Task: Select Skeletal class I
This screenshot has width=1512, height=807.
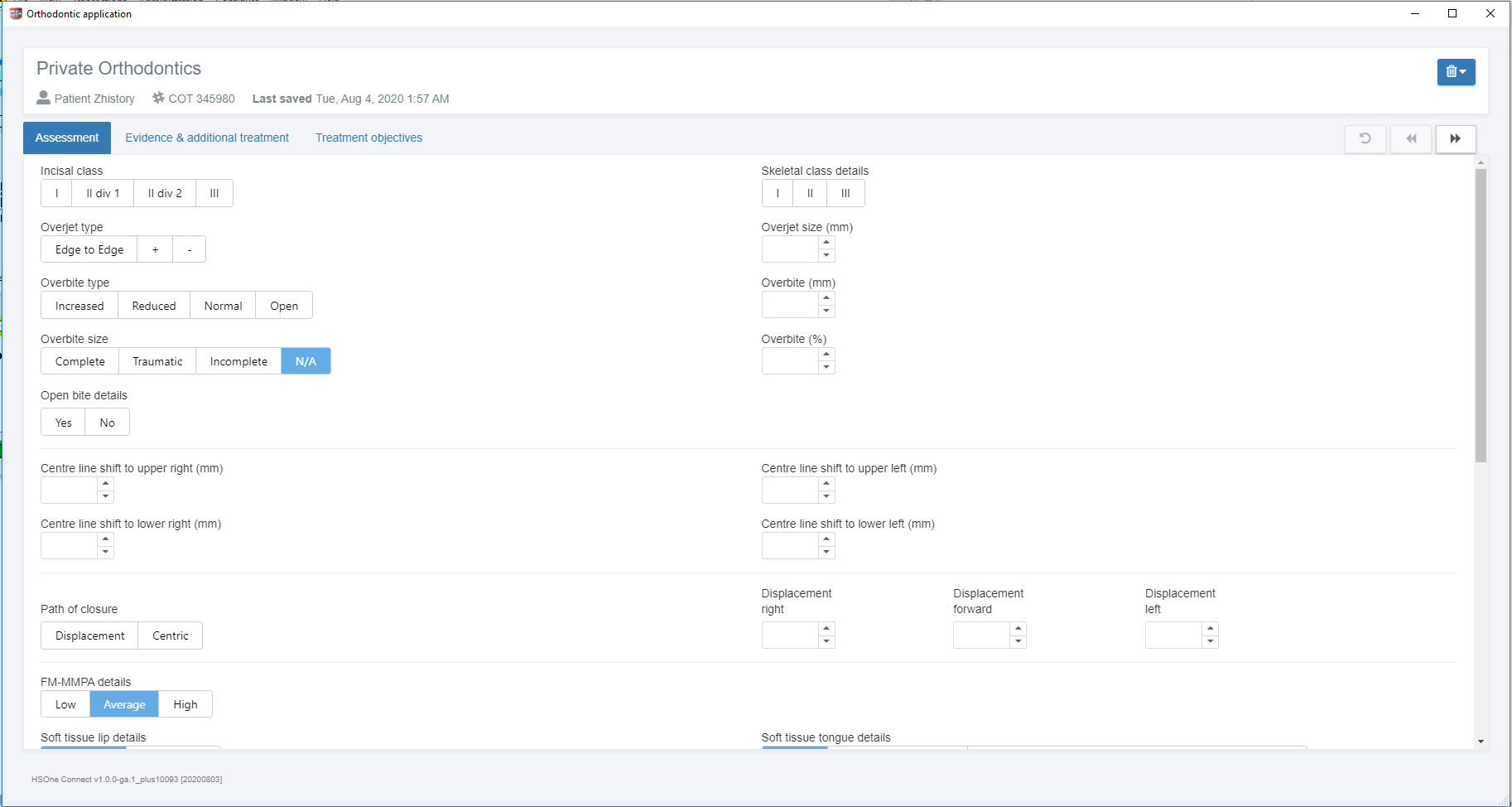Action: pos(778,193)
